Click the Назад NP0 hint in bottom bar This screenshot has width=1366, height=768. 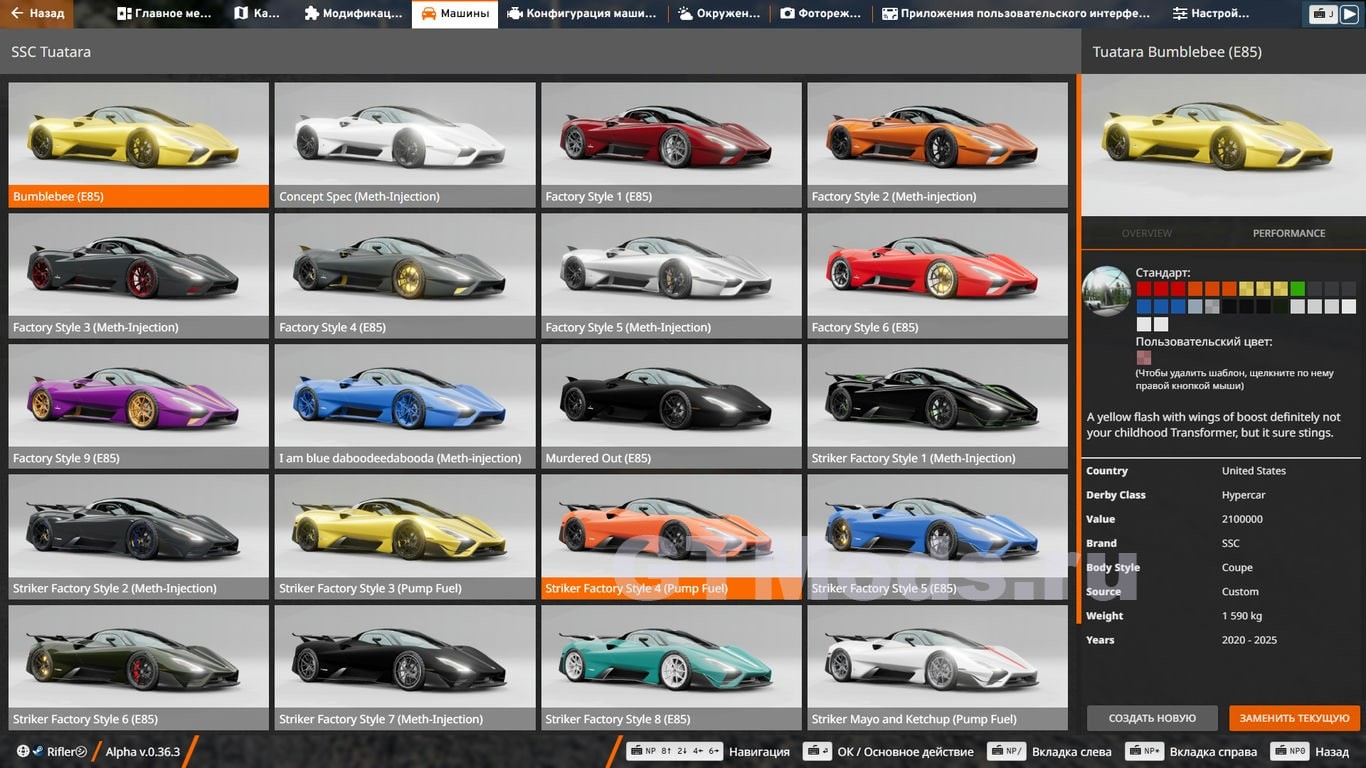1309,751
